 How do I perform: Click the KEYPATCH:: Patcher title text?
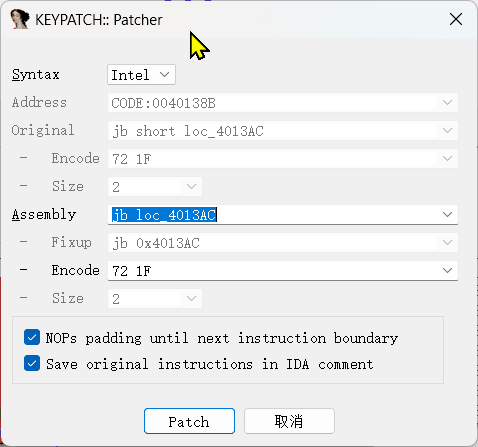[99, 20]
